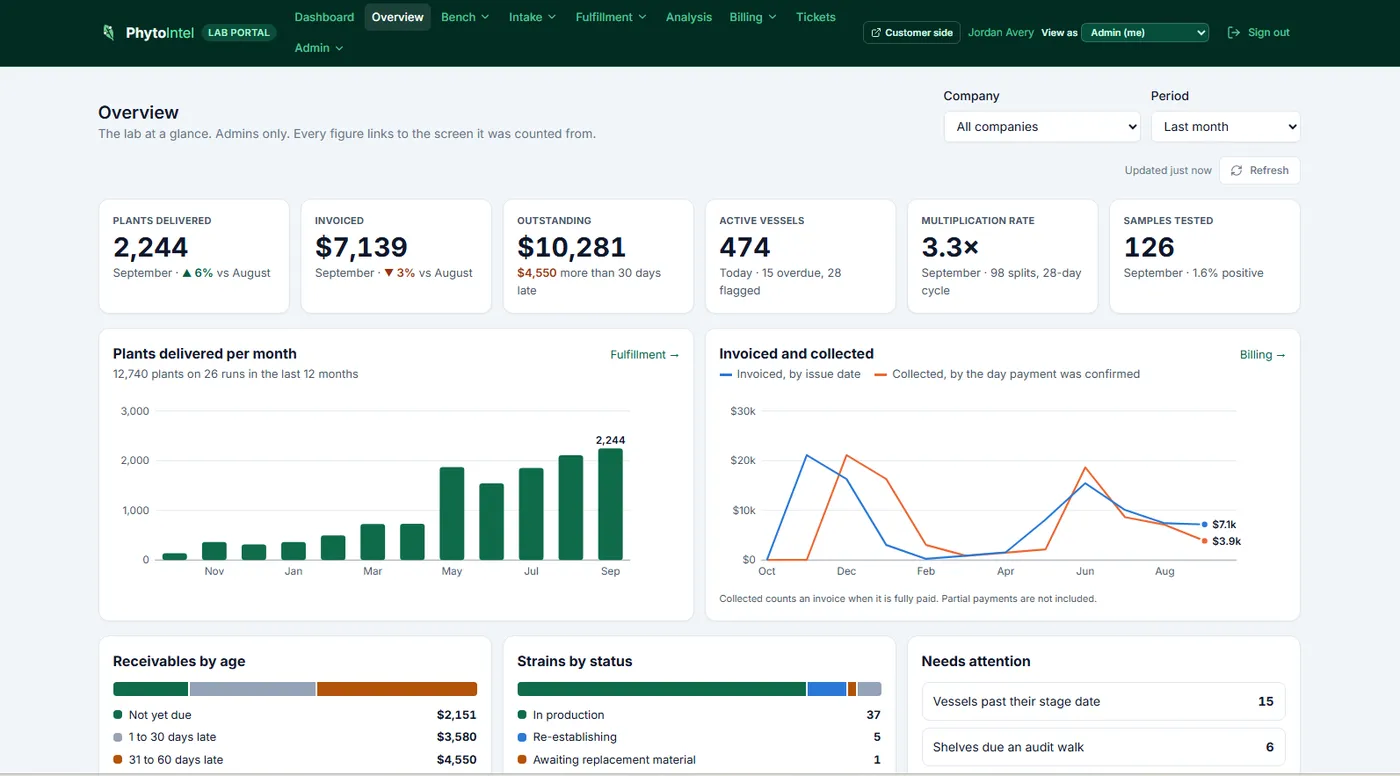Expand the Billing nav menu
The width and height of the screenshot is (1400, 776).
point(753,17)
